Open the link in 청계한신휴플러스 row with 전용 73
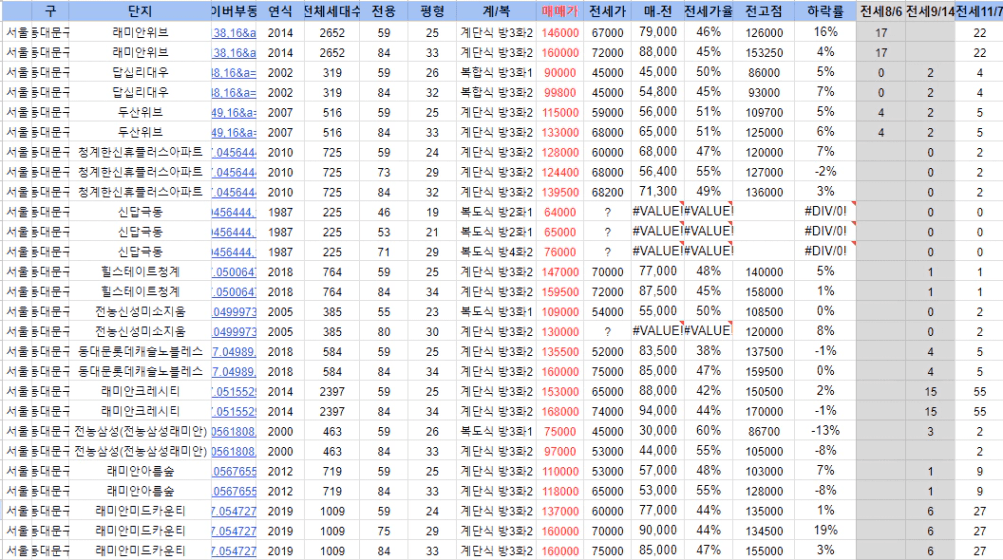This screenshot has height=560, width=1003. (235, 172)
